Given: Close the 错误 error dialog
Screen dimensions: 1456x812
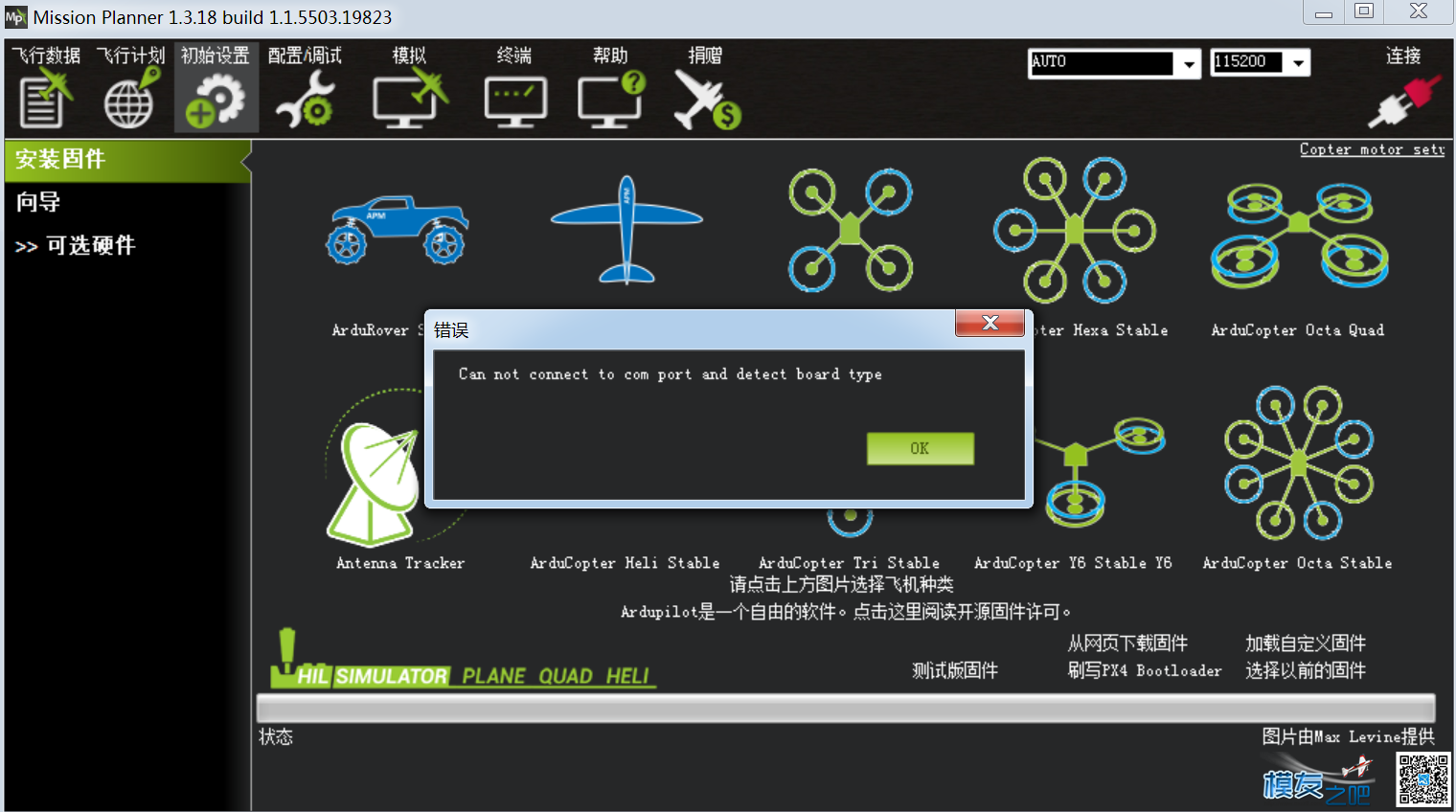Looking at the screenshot, I should coord(990,324).
